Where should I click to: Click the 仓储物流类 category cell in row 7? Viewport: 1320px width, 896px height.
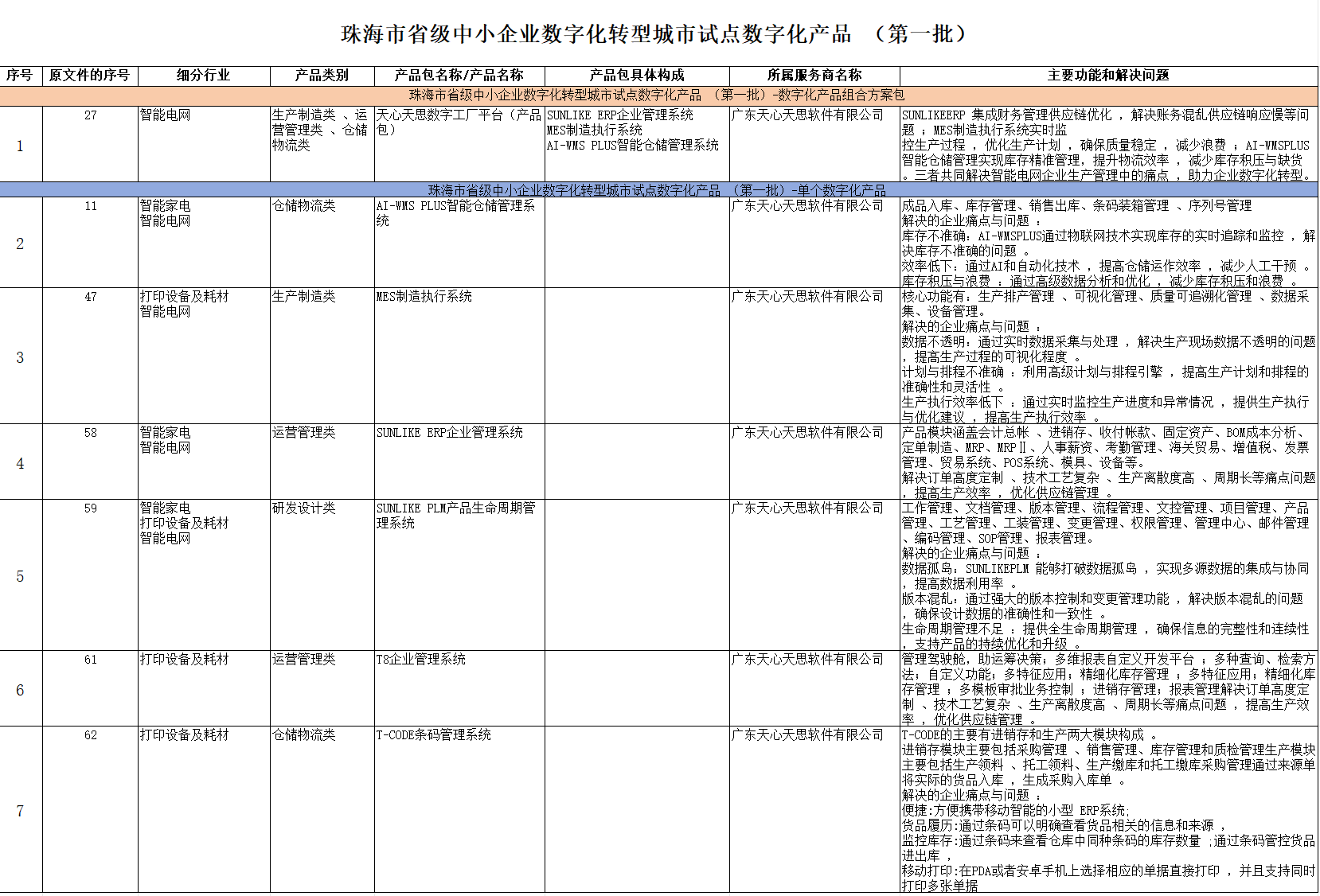click(x=322, y=809)
